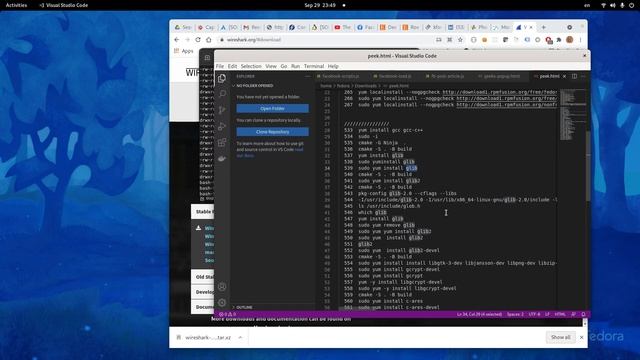Click Spaces: 2 in status bar
640x360 pixels.
[x=515, y=314]
